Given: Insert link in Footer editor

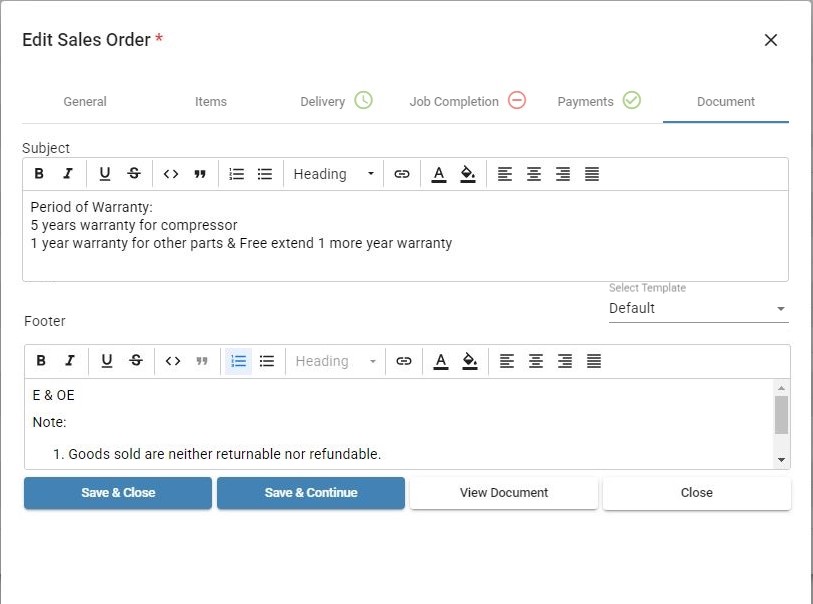Looking at the screenshot, I should (403, 361).
